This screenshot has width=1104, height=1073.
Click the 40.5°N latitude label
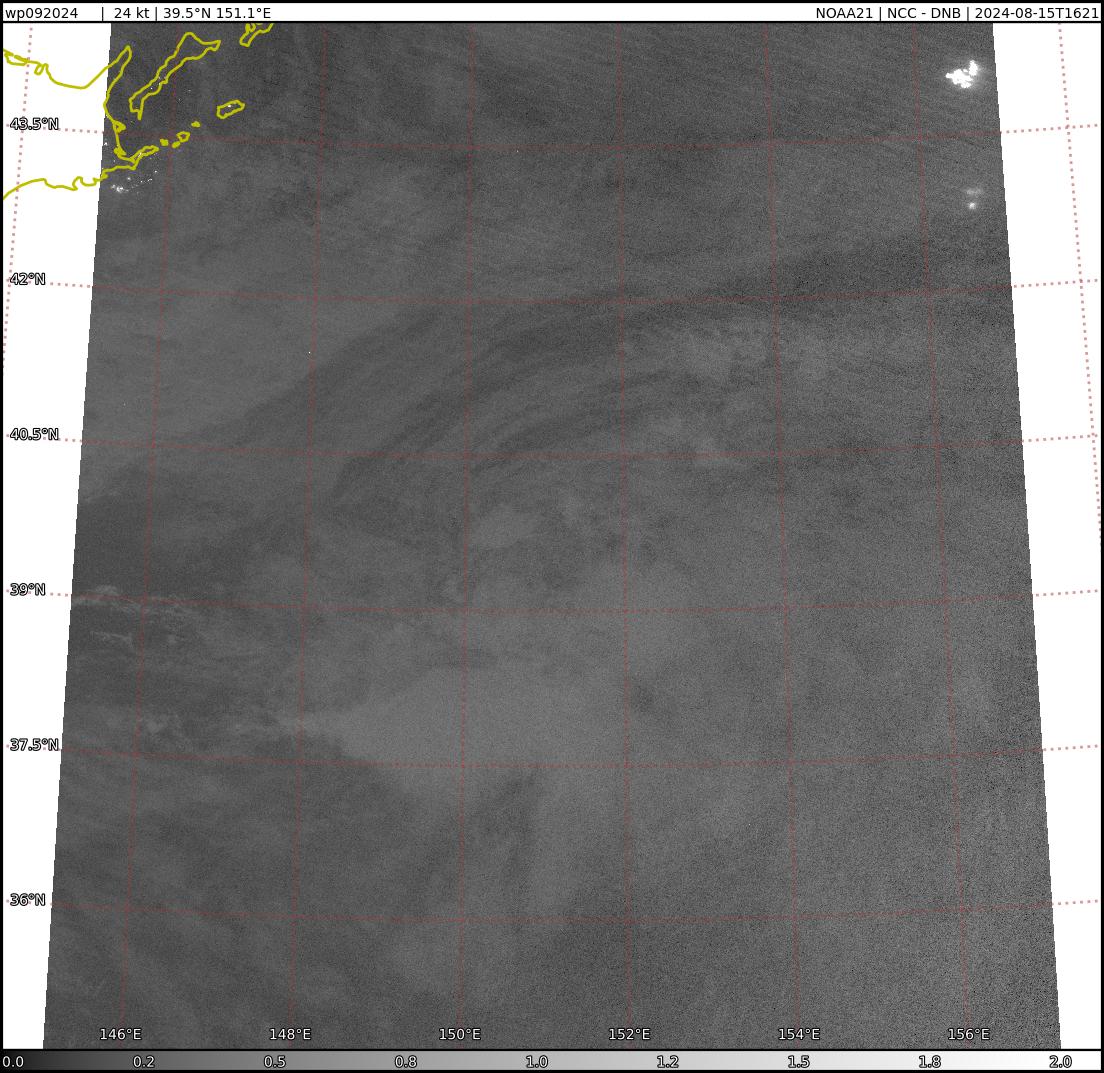pos(34,434)
